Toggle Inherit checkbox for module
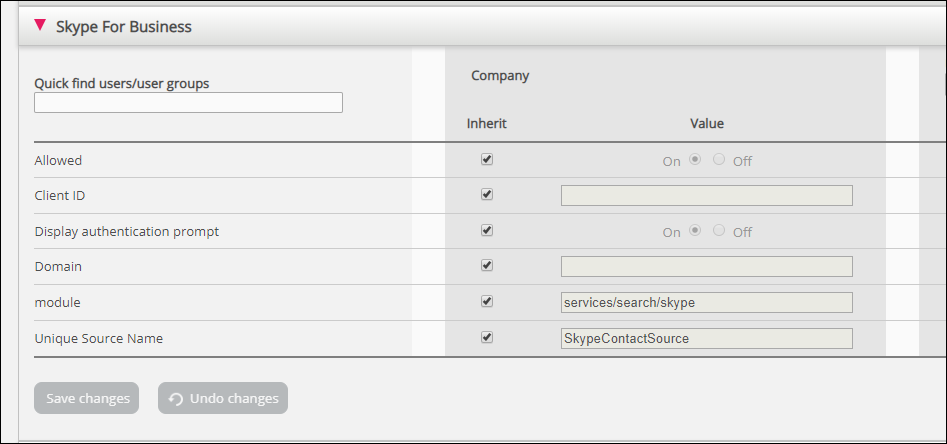This screenshot has width=947, height=444. [487, 302]
